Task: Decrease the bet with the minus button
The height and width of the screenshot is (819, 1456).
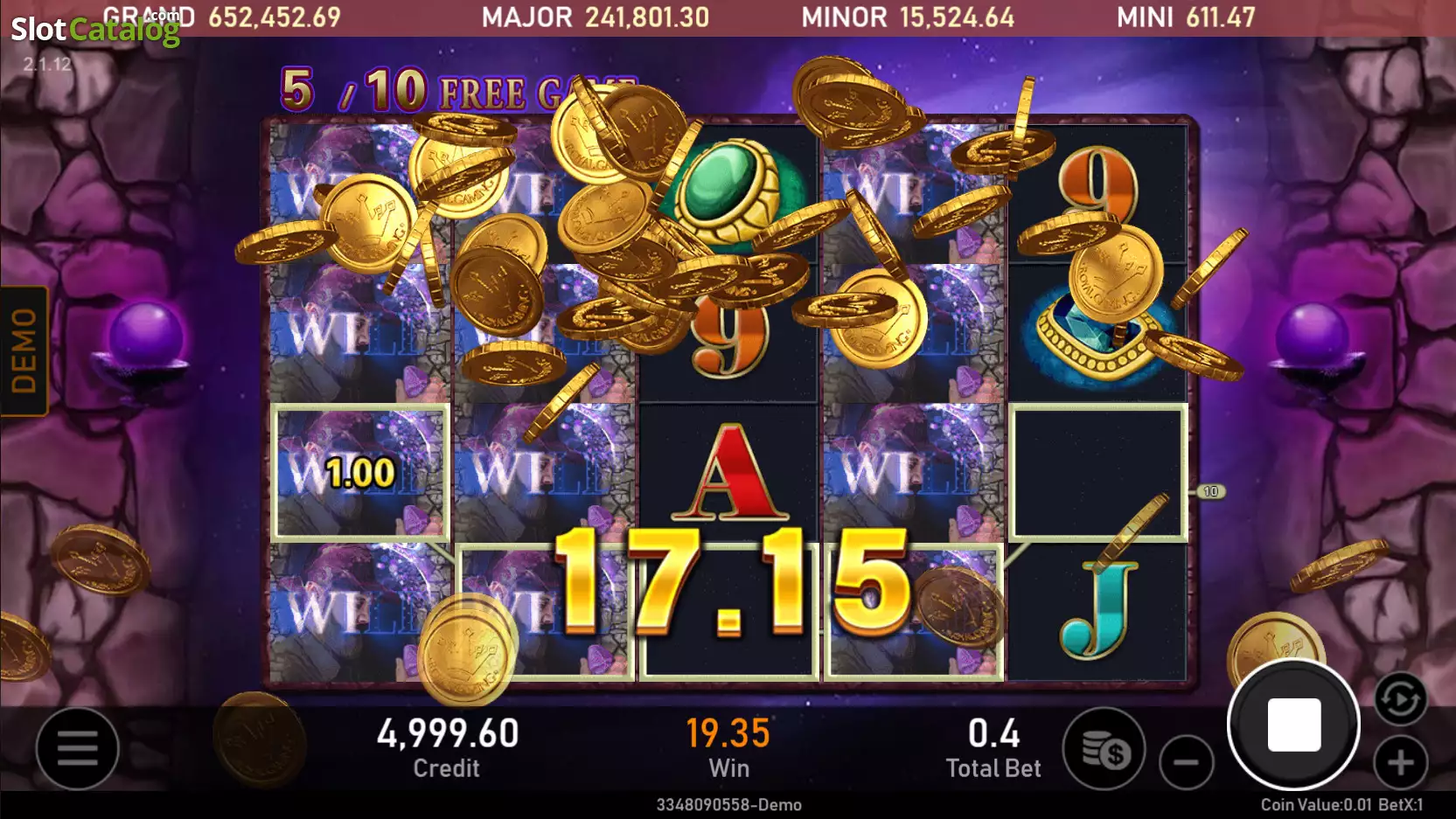Action: point(1186,762)
